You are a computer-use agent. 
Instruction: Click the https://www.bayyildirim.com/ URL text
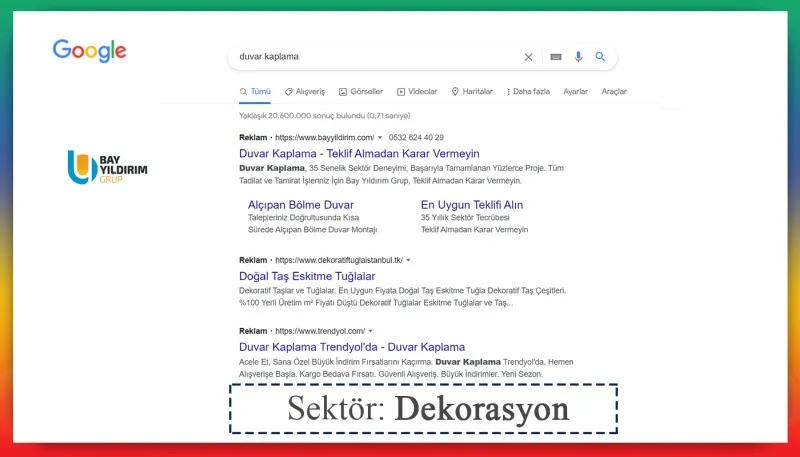point(325,138)
